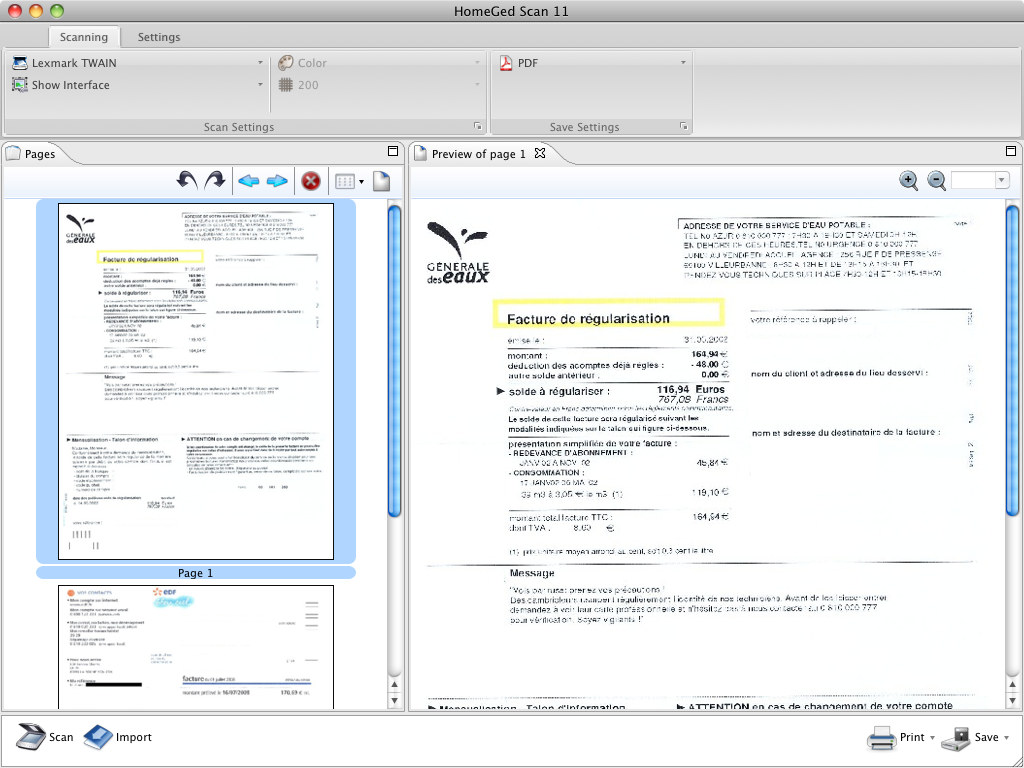Delete the selected page with red X

[x=311, y=181]
